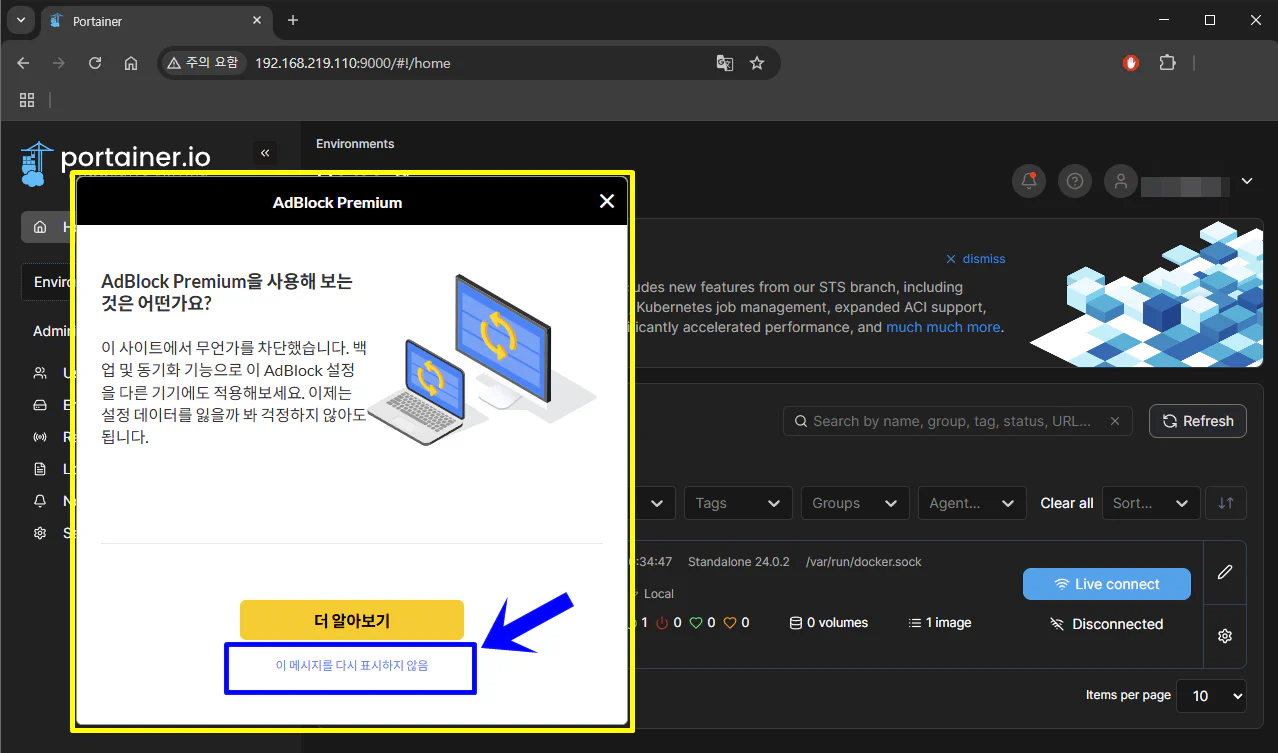Click the '0 volumes' text
Image resolution: width=1278 pixels, height=753 pixels.
click(x=838, y=622)
